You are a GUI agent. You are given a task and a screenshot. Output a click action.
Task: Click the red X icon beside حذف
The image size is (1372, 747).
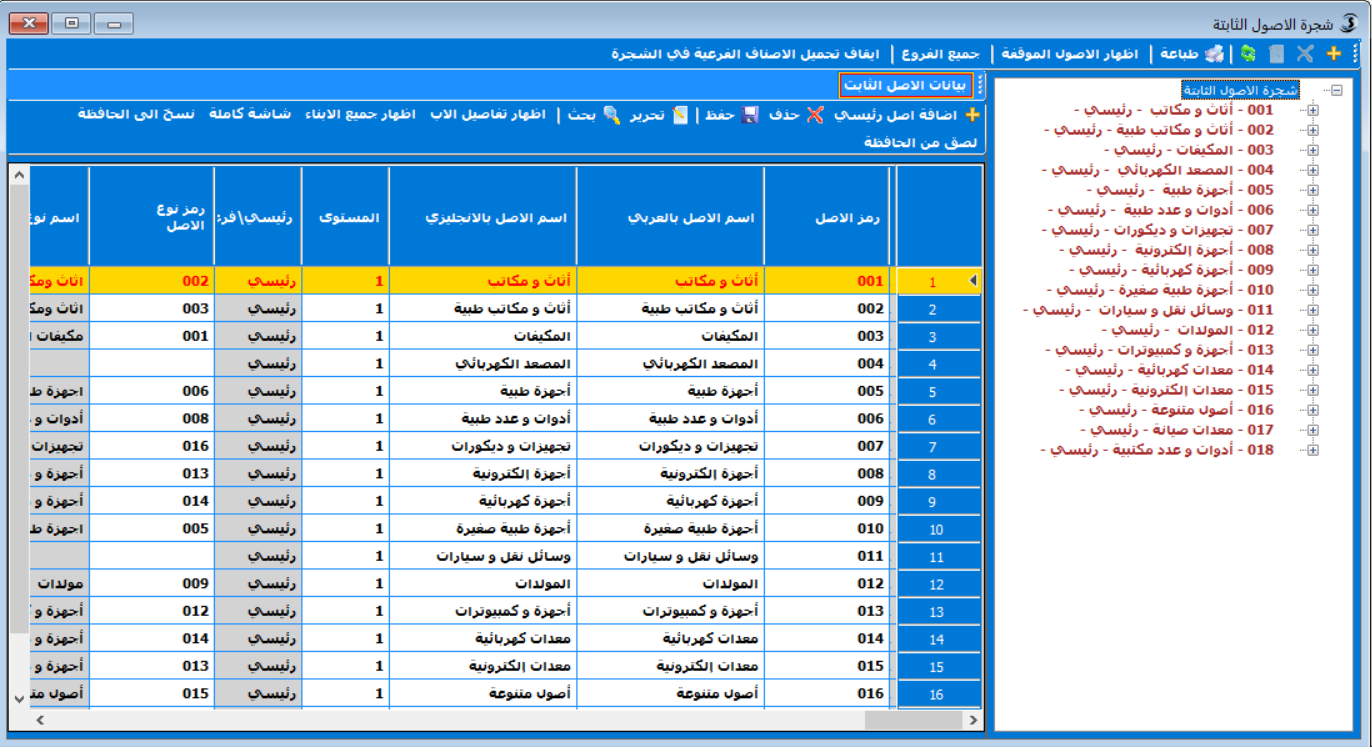(815, 115)
